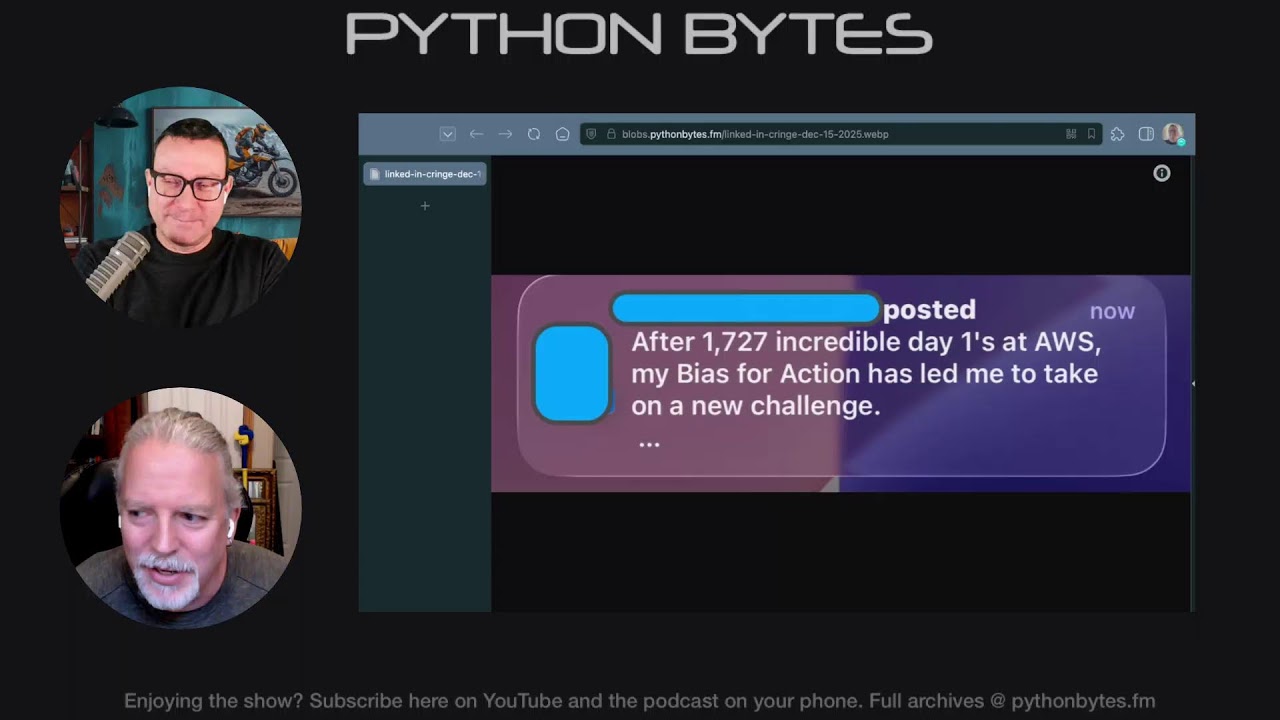The height and width of the screenshot is (720, 1280).
Task: Open the image info icon on the viewer
Action: (x=1161, y=173)
